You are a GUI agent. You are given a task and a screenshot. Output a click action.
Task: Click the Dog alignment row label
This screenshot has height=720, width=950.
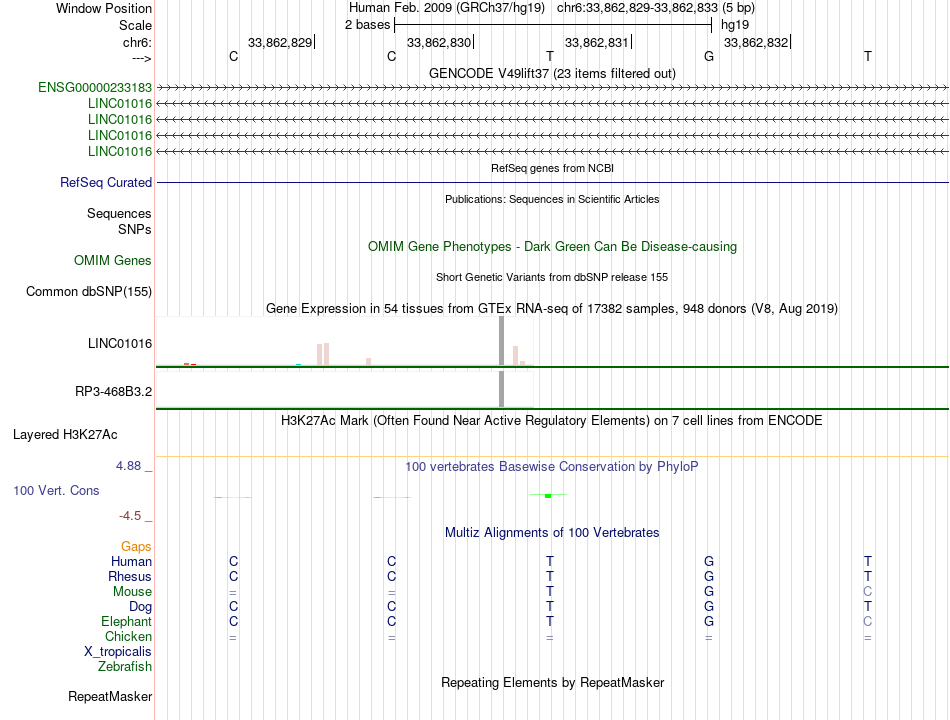tap(140, 607)
